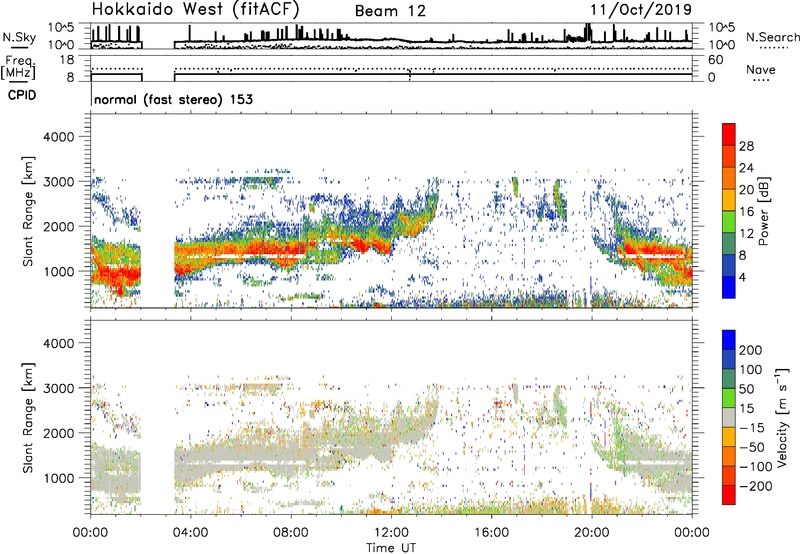Click '4000' tick on power panel axis
The width and height of the screenshot is (800, 554).
coord(59,137)
